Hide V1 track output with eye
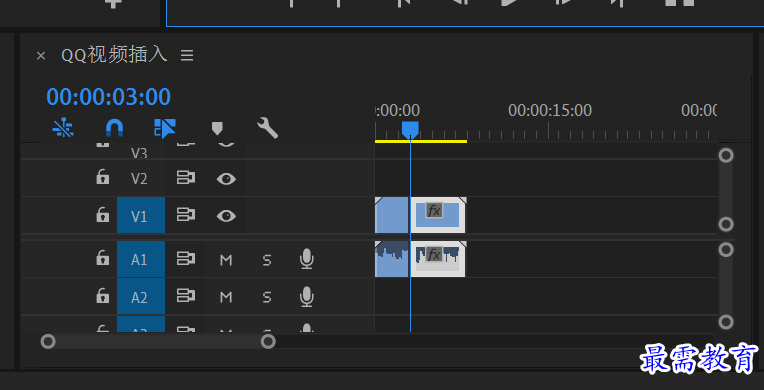The width and height of the screenshot is (764, 390). tap(226, 215)
